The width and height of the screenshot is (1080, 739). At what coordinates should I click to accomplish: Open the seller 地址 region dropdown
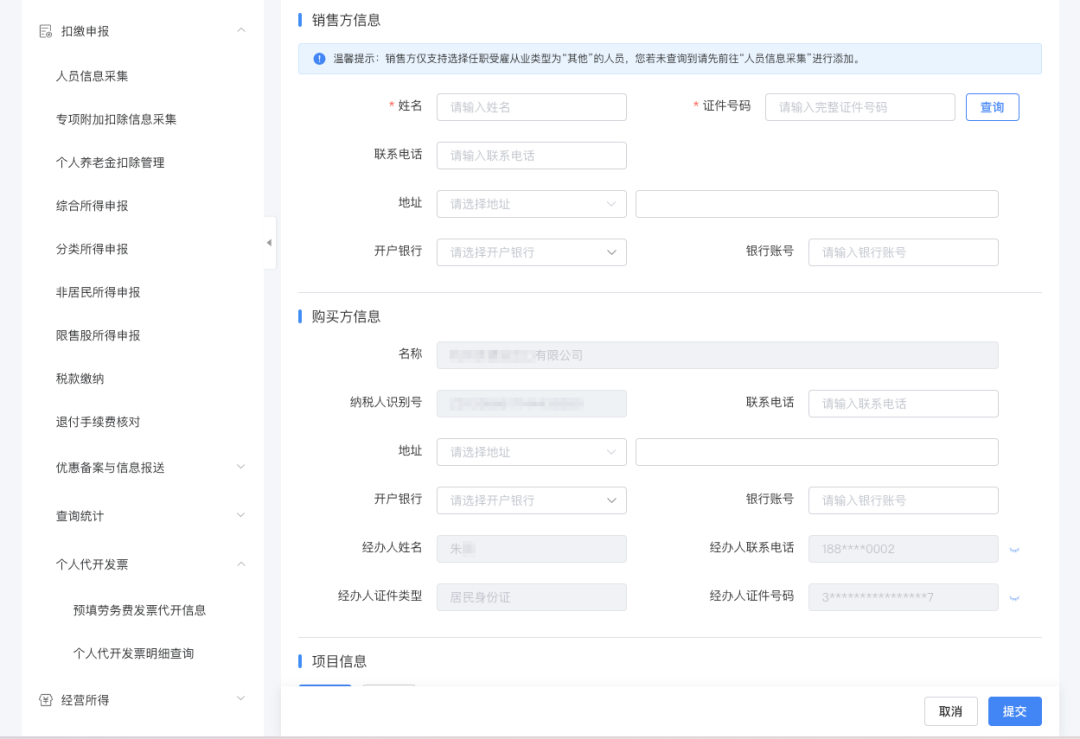click(x=531, y=204)
